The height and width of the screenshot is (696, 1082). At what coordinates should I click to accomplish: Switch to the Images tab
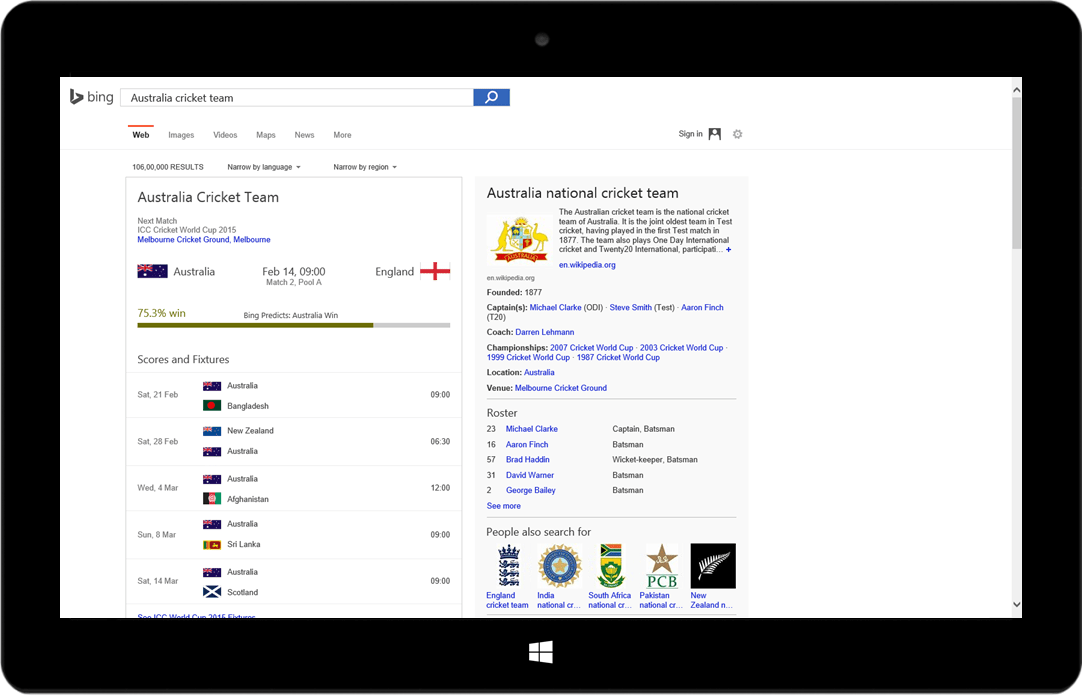181,135
